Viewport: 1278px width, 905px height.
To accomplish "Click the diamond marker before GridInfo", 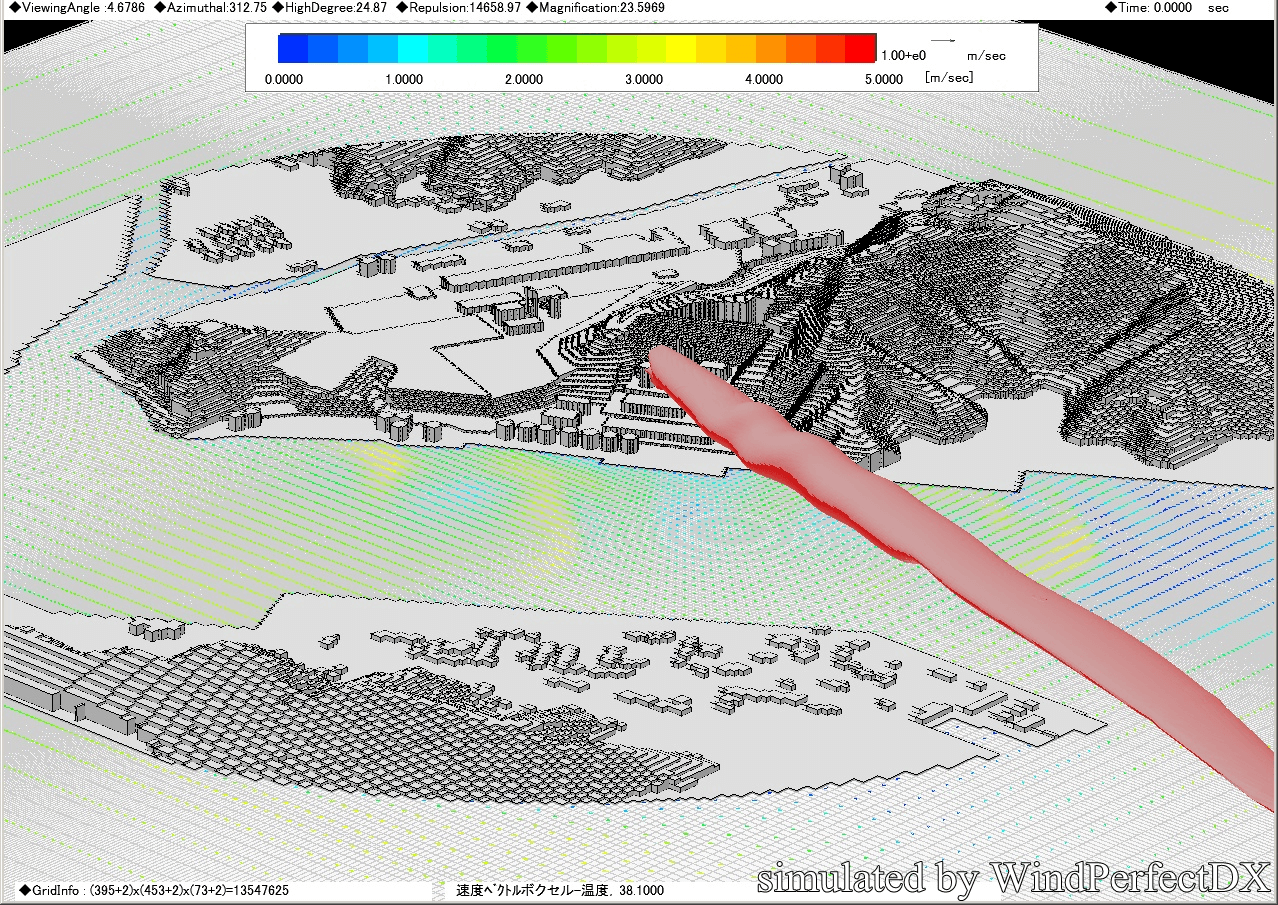I will pyautogui.click(x=24, y=889).
